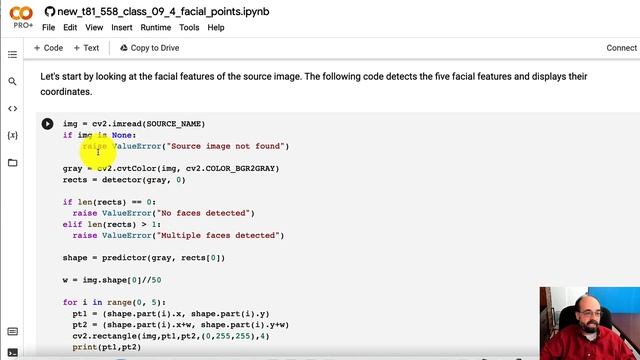Run the code cell
Viewport: 640px width, 360px height.
[47, 124]
